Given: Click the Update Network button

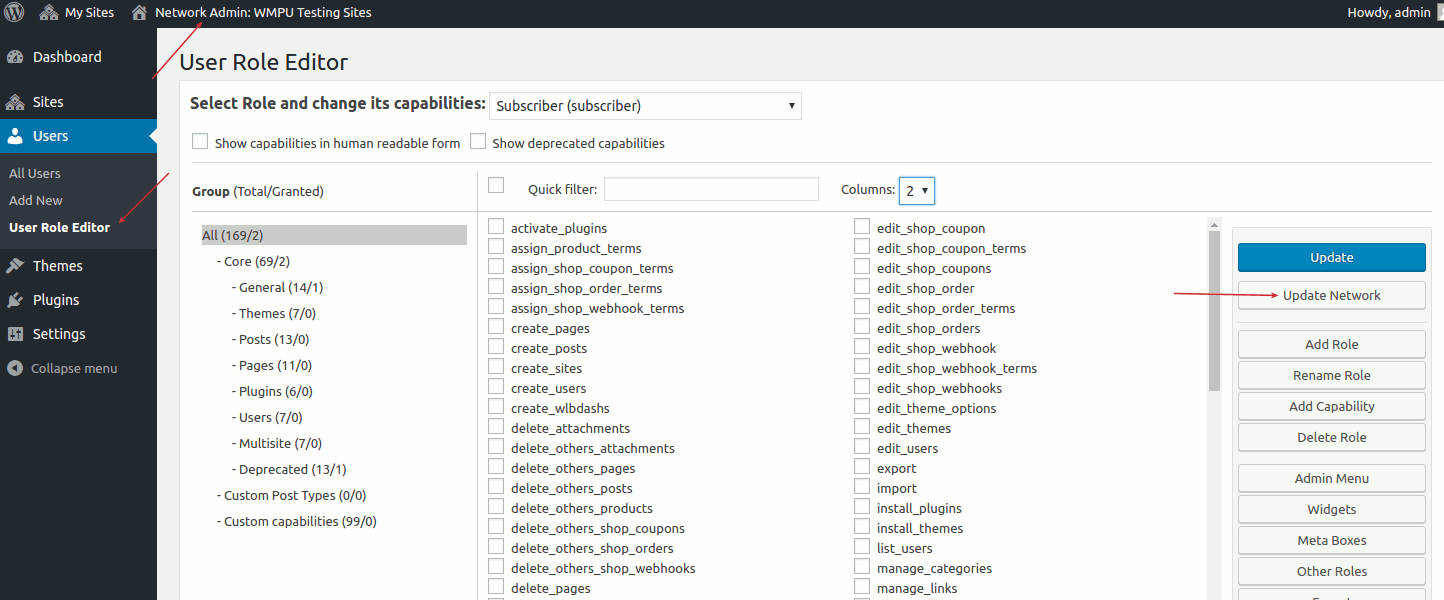Looking at the screenshot, I should [x=1331, y=295].
